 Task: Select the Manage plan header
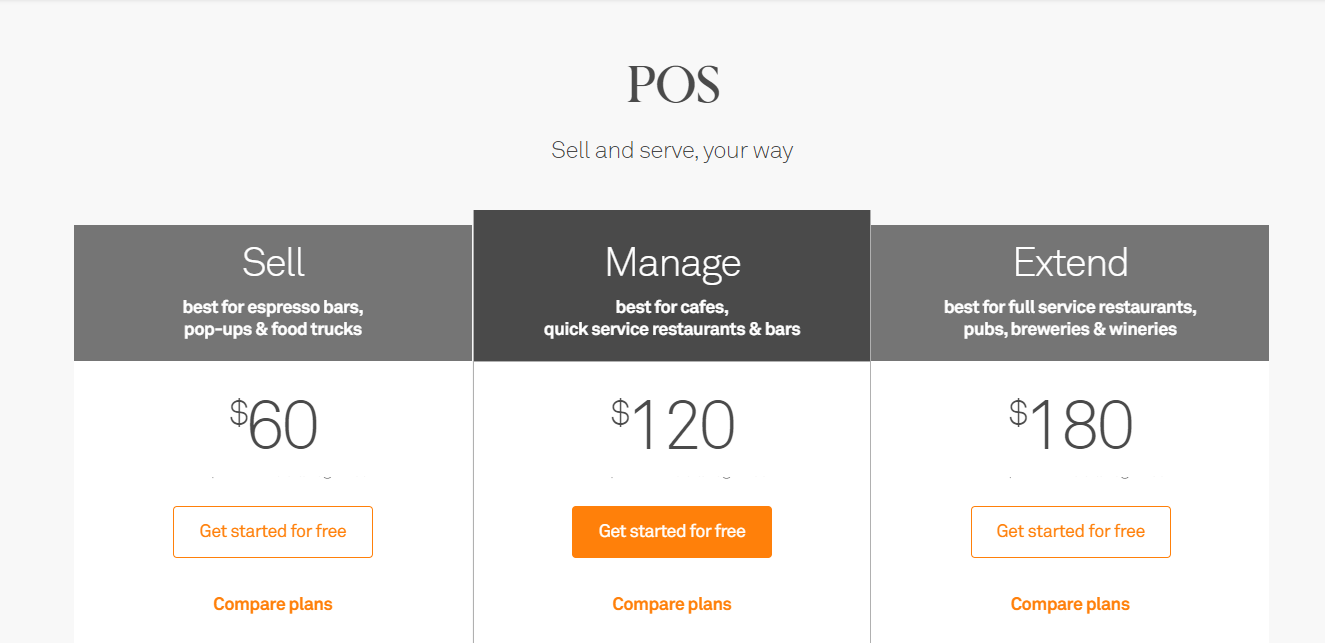click(671, 262)
